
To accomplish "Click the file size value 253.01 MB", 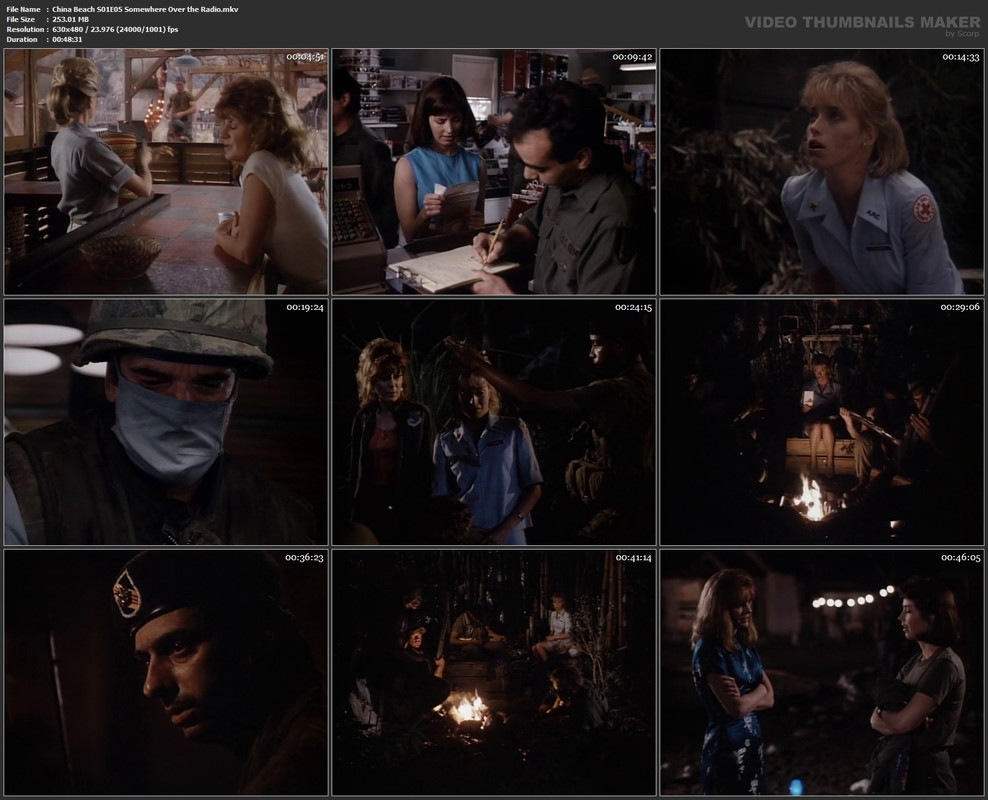I will 71,20.
